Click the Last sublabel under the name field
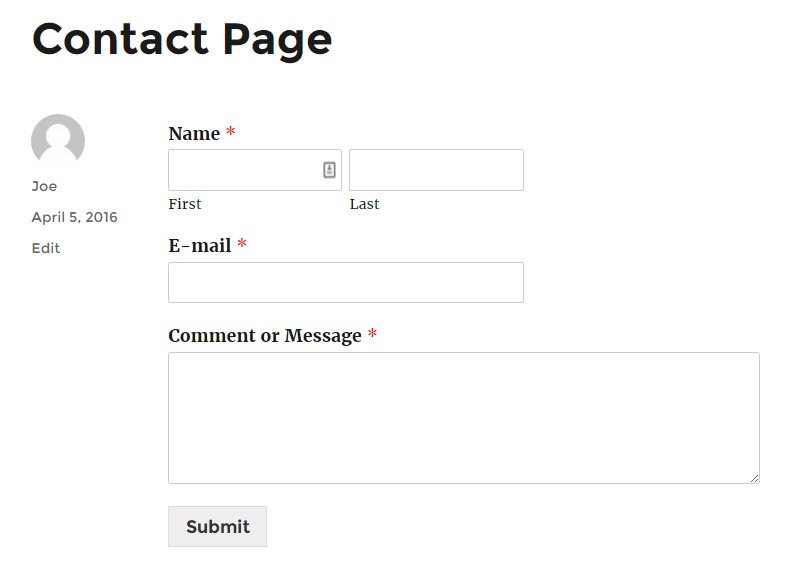Screen dimensions: 800x572 [364, 204]
